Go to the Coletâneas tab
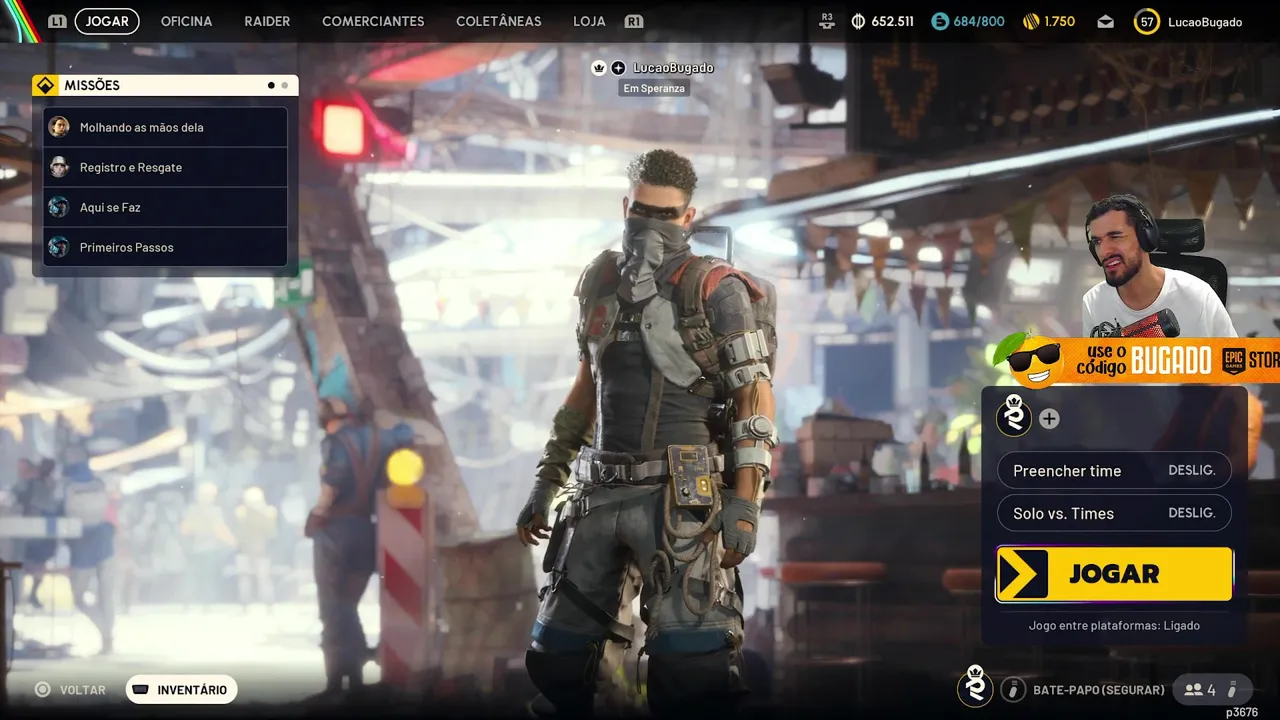1280x720 pixels. pos(499,21)
